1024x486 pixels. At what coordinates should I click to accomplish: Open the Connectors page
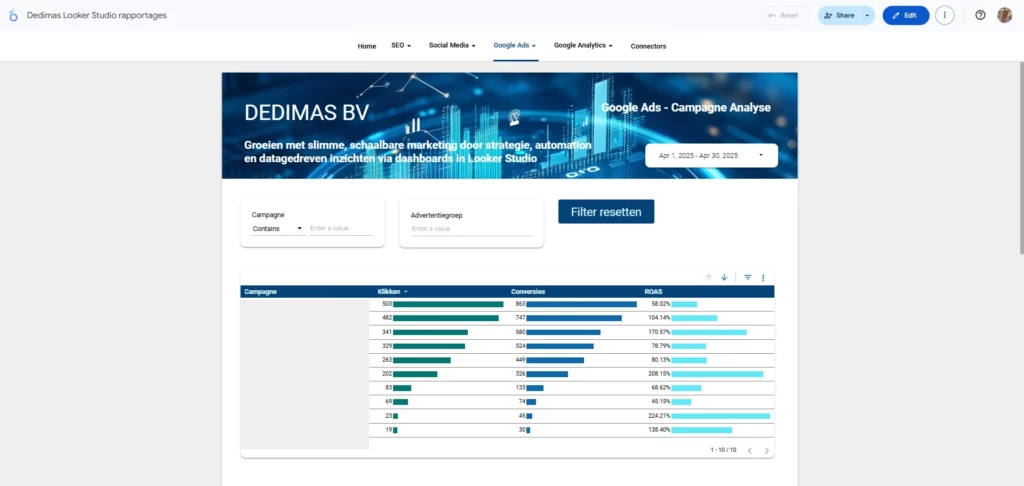pyautogui.click(x=648, y=46)
